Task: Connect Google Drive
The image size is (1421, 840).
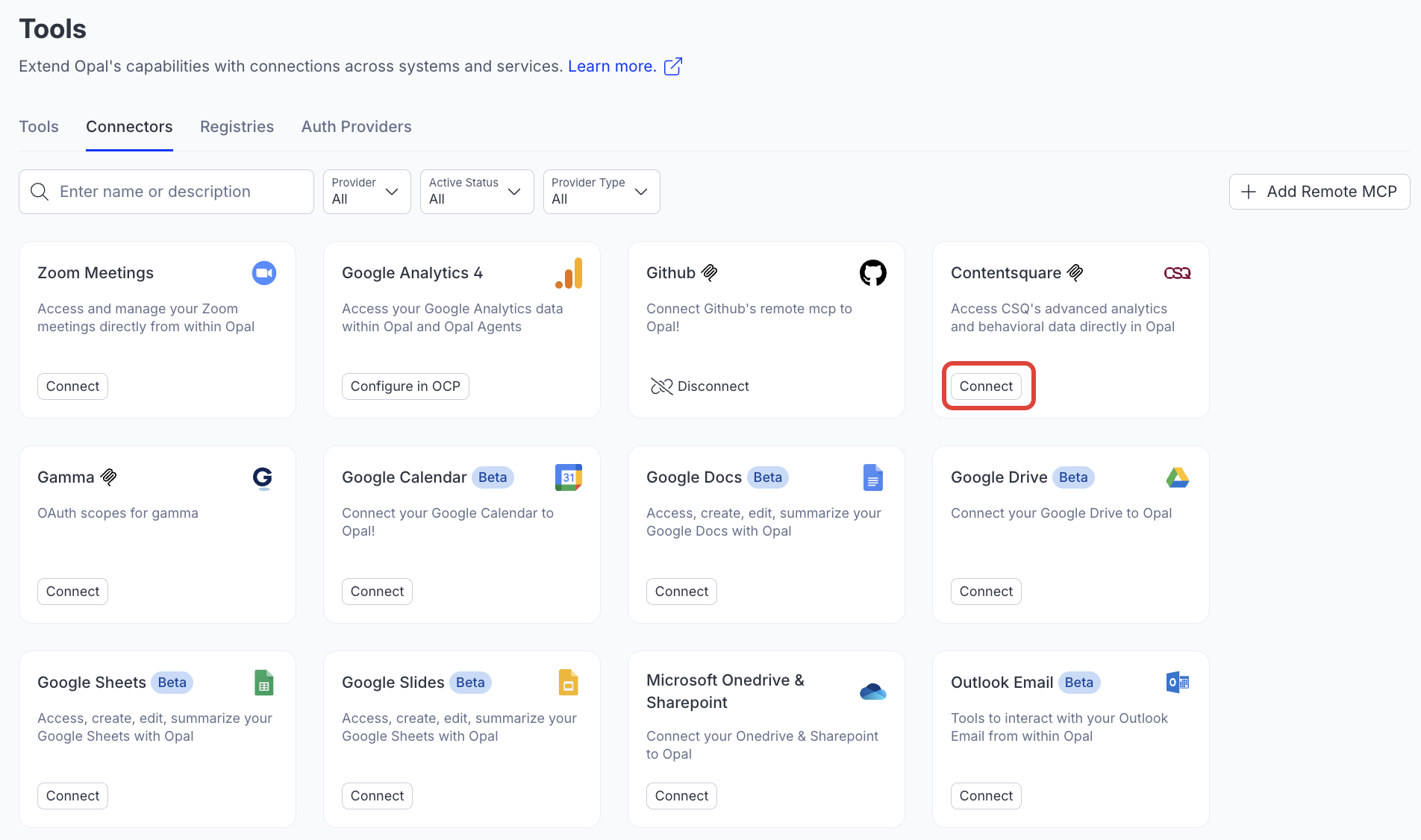Action: pyautogui.click(x=986, y=592)
